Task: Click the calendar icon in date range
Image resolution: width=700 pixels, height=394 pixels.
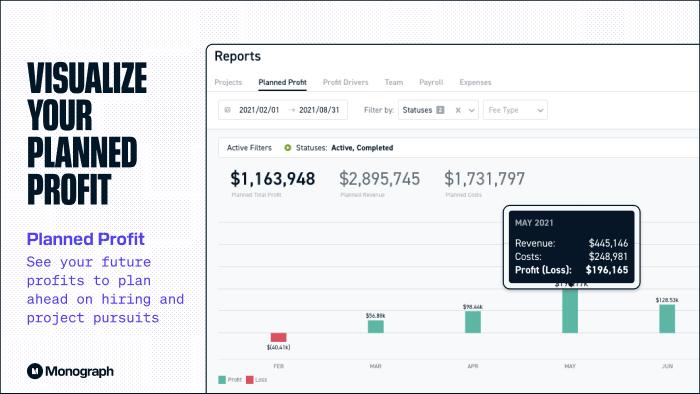Action: point(228,110)
